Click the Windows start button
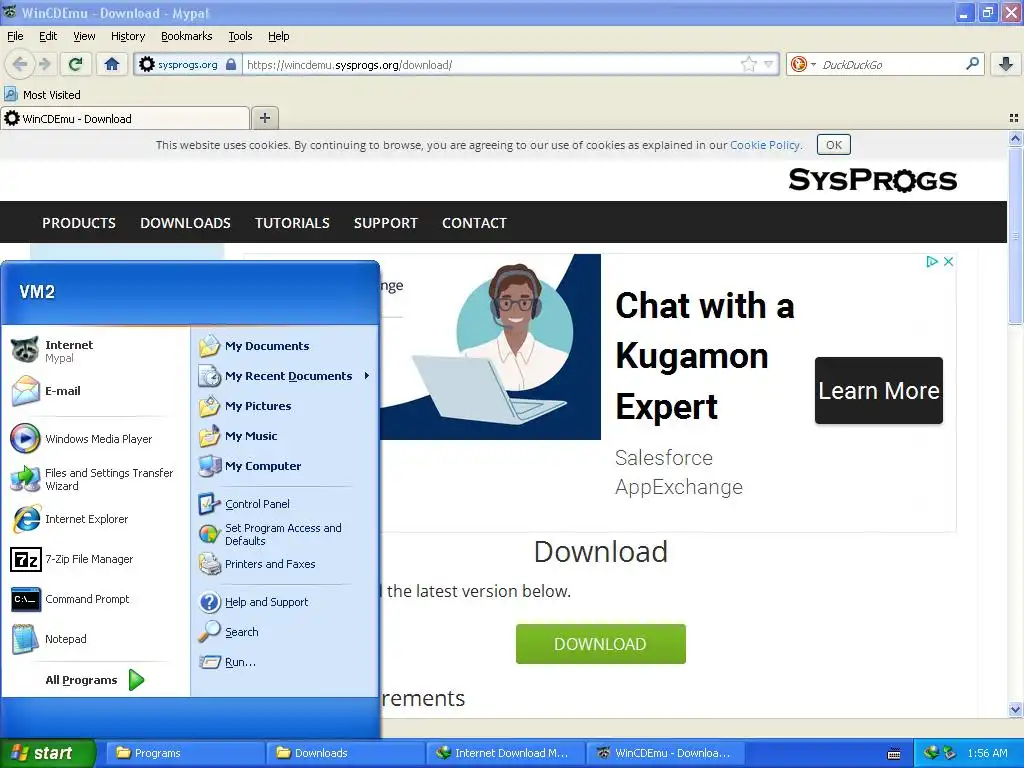The image size is (1024, 768). point(47,753)
